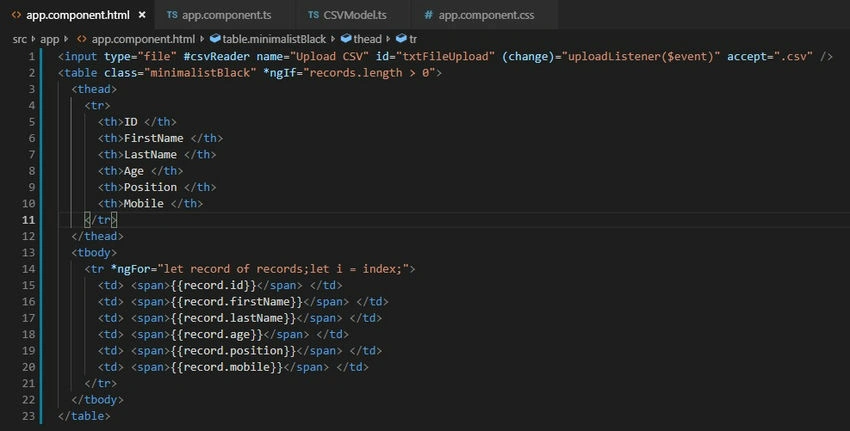Click the HTML icon in the breadcrumb path

[x=82, y=39]
